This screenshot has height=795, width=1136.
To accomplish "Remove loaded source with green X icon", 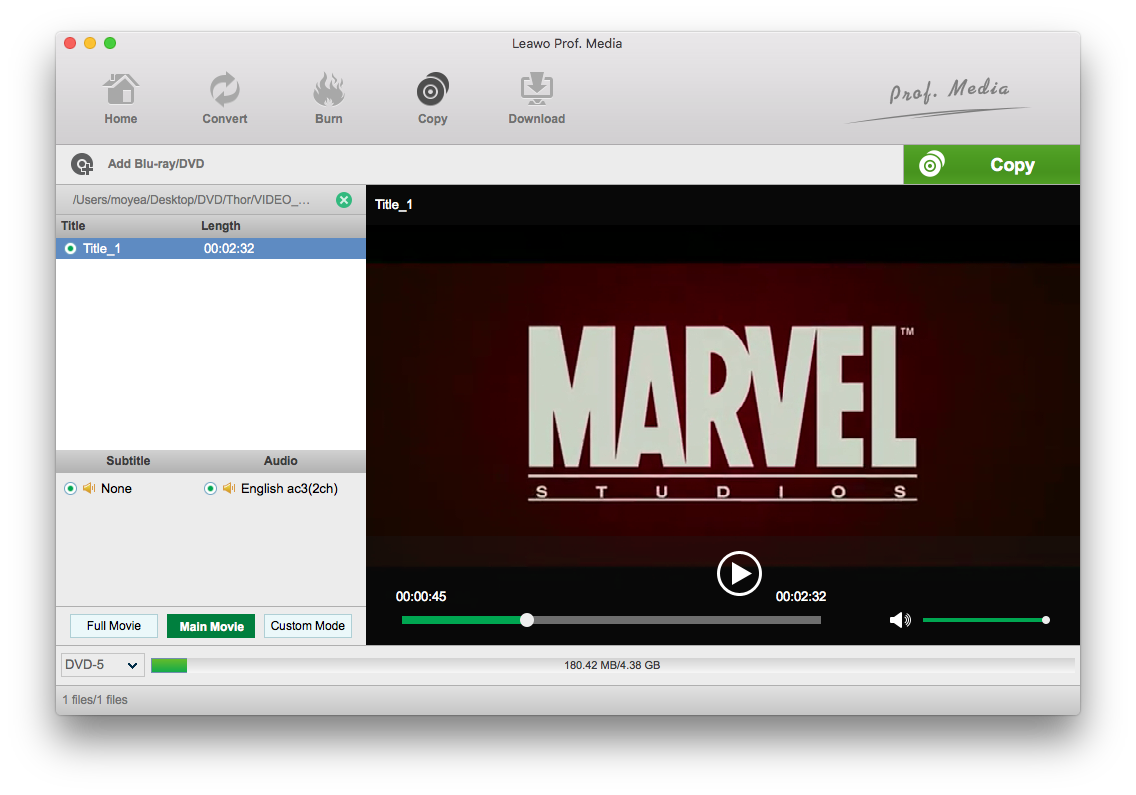I will (x=344, y=200).
